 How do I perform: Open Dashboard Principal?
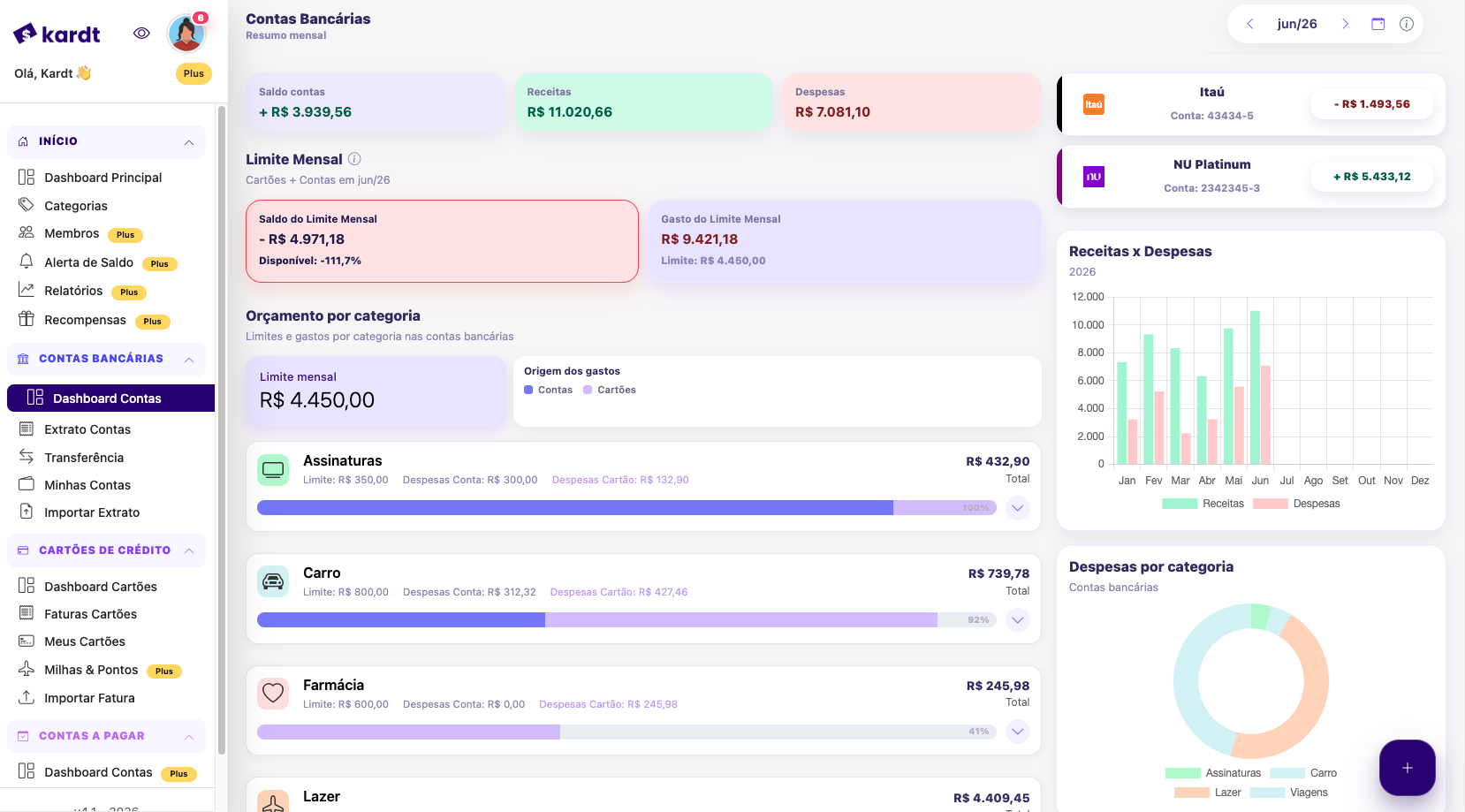(x=102, y=178)
